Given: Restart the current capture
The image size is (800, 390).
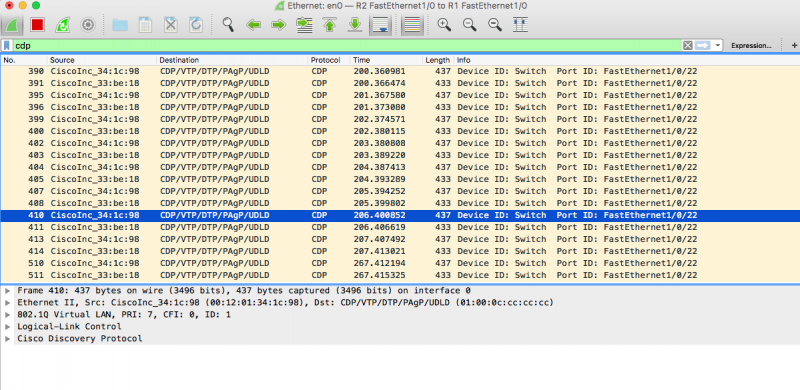Looking at the screenshot, I should pyautogui.click(x=62, y=25).
